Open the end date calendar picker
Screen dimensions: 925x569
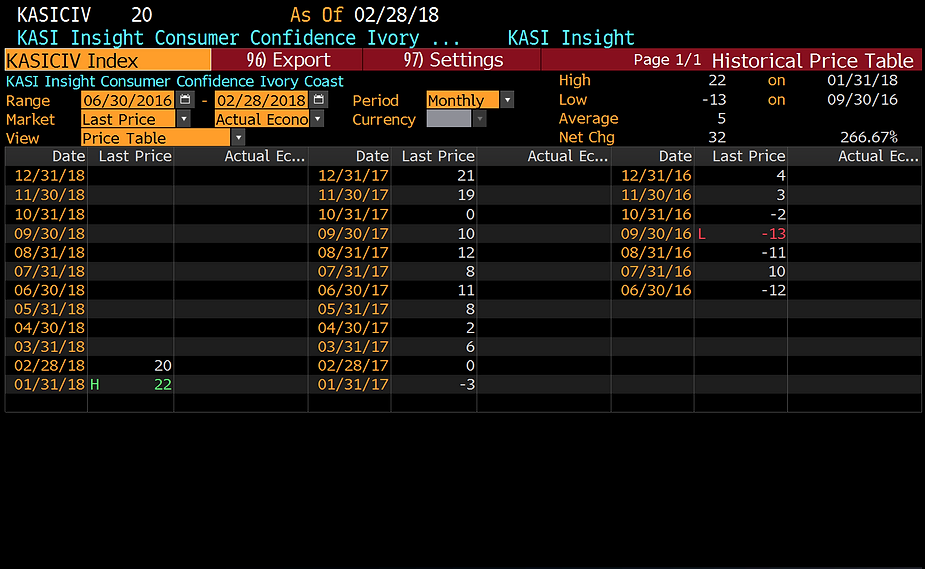tap(318, 100)
